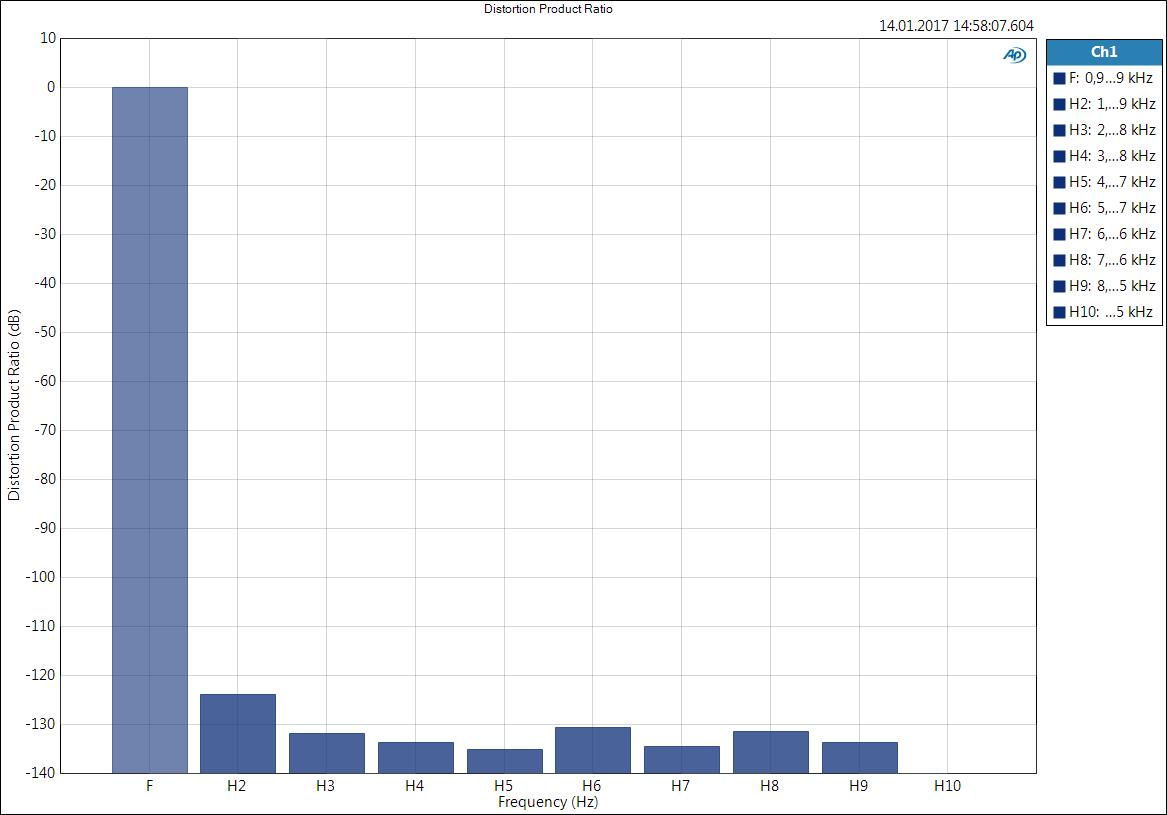
Task: Click the H6 legend color swatch
Action: [x=1059, y=208]
